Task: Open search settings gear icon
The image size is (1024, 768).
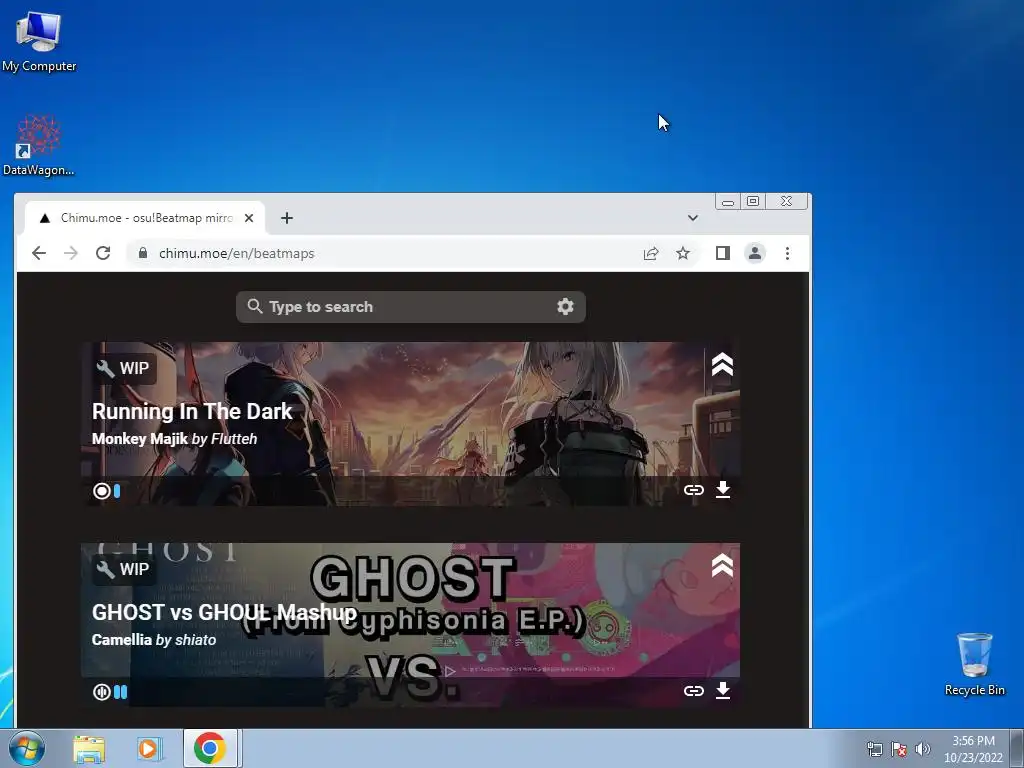Action: tap(565, 306)
